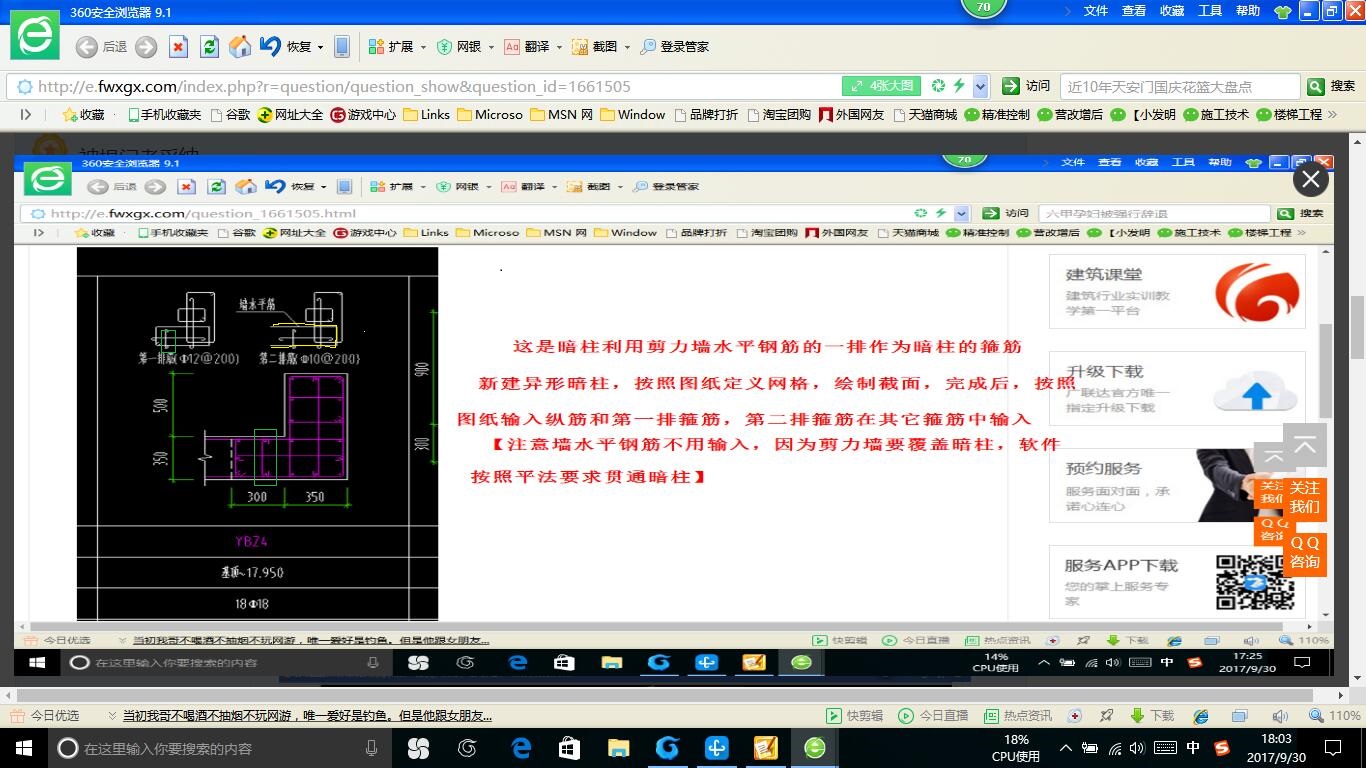Open the 天猫商城 bookmark
This screenshot has width=1366, height=768.
tap(925, 114)
